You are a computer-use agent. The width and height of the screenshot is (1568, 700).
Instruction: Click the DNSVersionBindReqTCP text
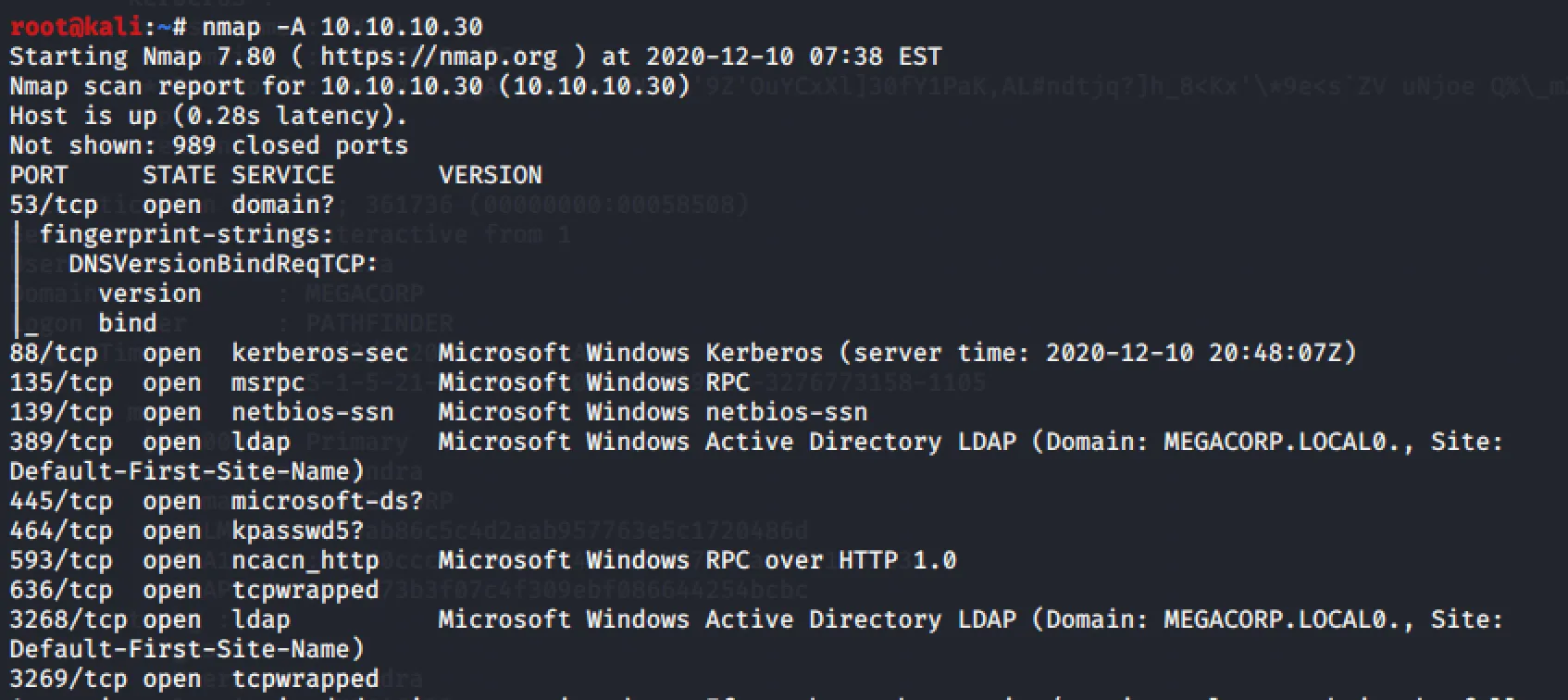point(223,264)
